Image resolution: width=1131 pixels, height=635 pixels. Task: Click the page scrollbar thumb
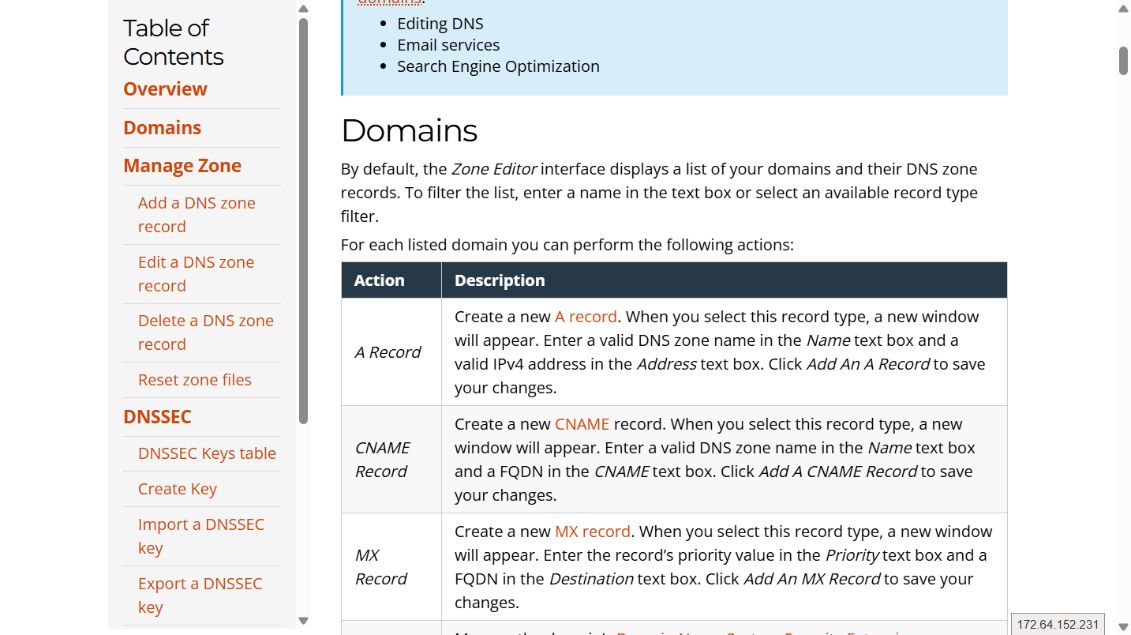(x=1123, y=61)
